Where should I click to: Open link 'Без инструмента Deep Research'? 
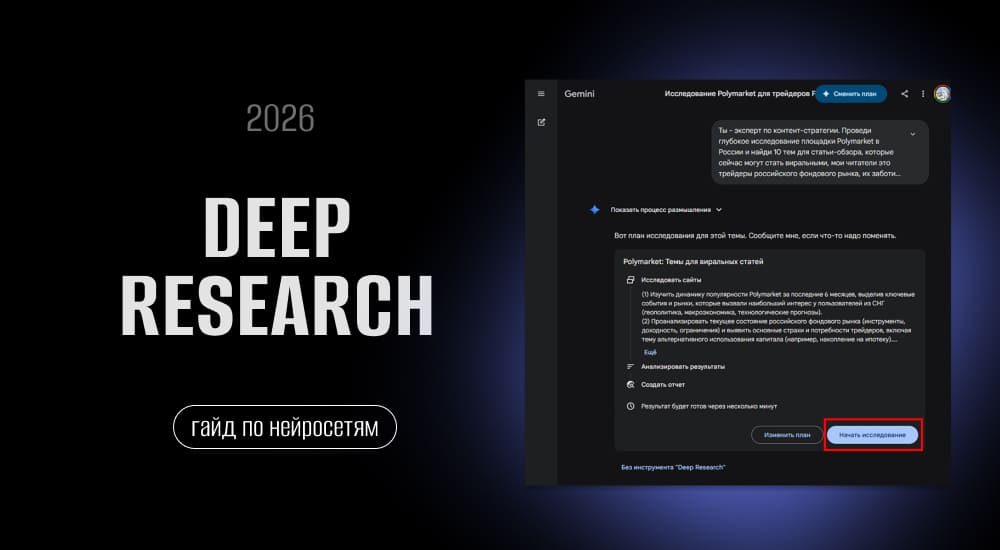coord(672,467)
